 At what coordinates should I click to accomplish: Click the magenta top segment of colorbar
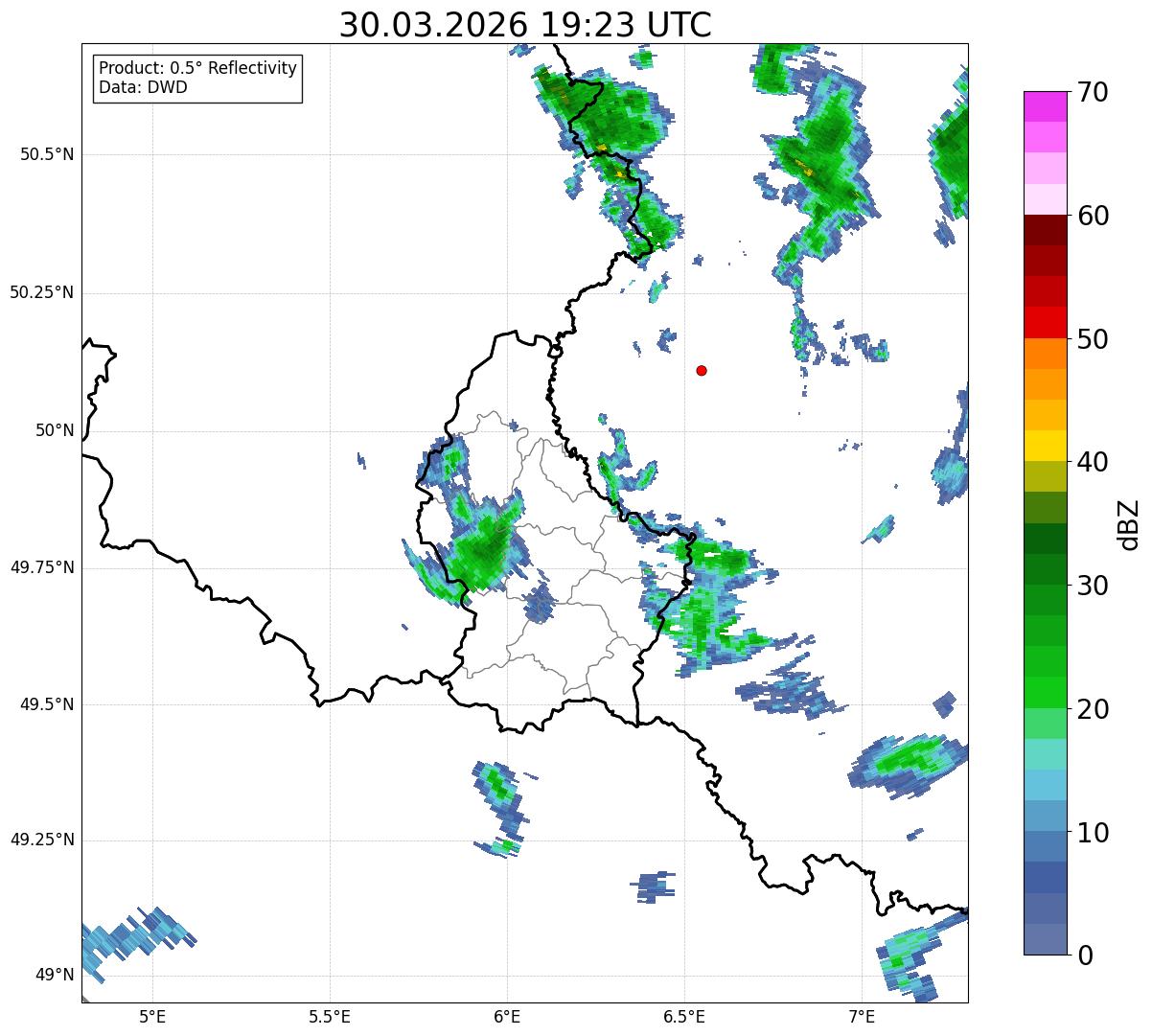tap(1045, 106)
